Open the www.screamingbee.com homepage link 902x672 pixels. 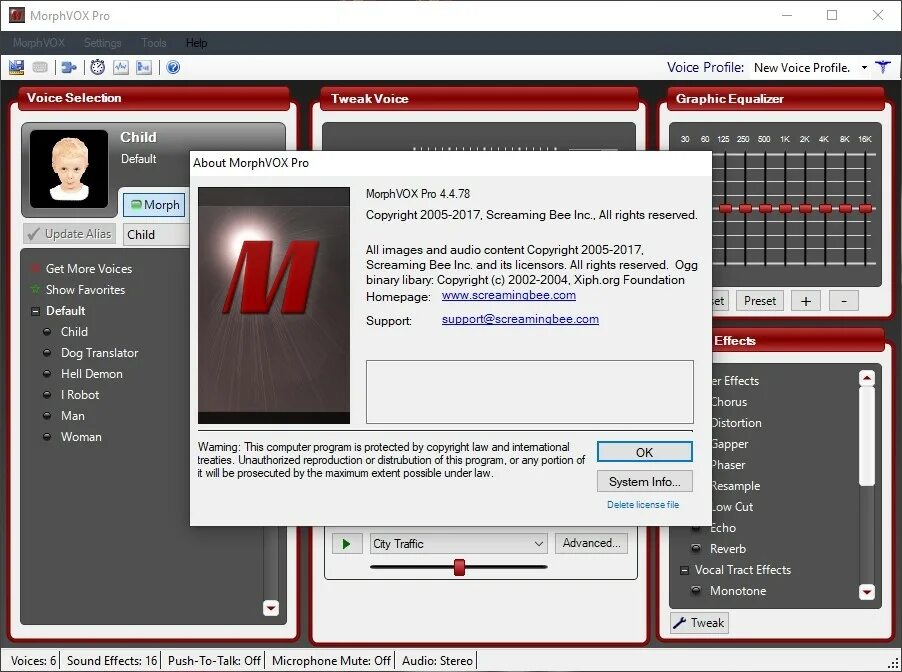click(x=509, y=295)
